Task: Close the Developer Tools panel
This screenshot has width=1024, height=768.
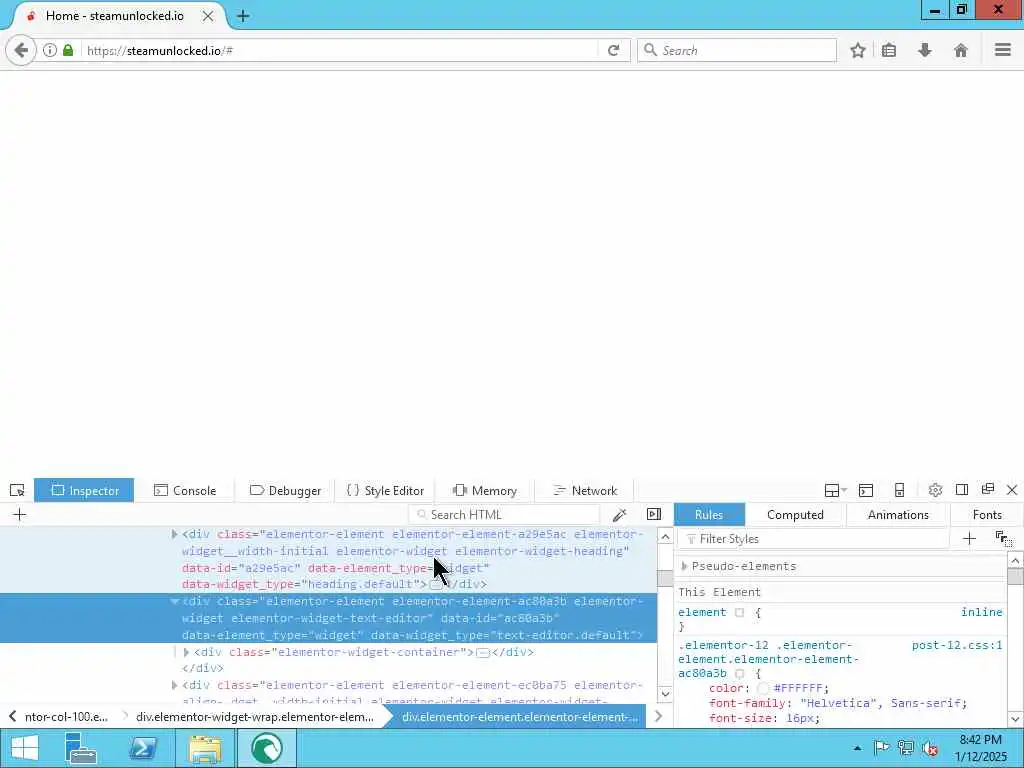Action: pos(1012,490)
